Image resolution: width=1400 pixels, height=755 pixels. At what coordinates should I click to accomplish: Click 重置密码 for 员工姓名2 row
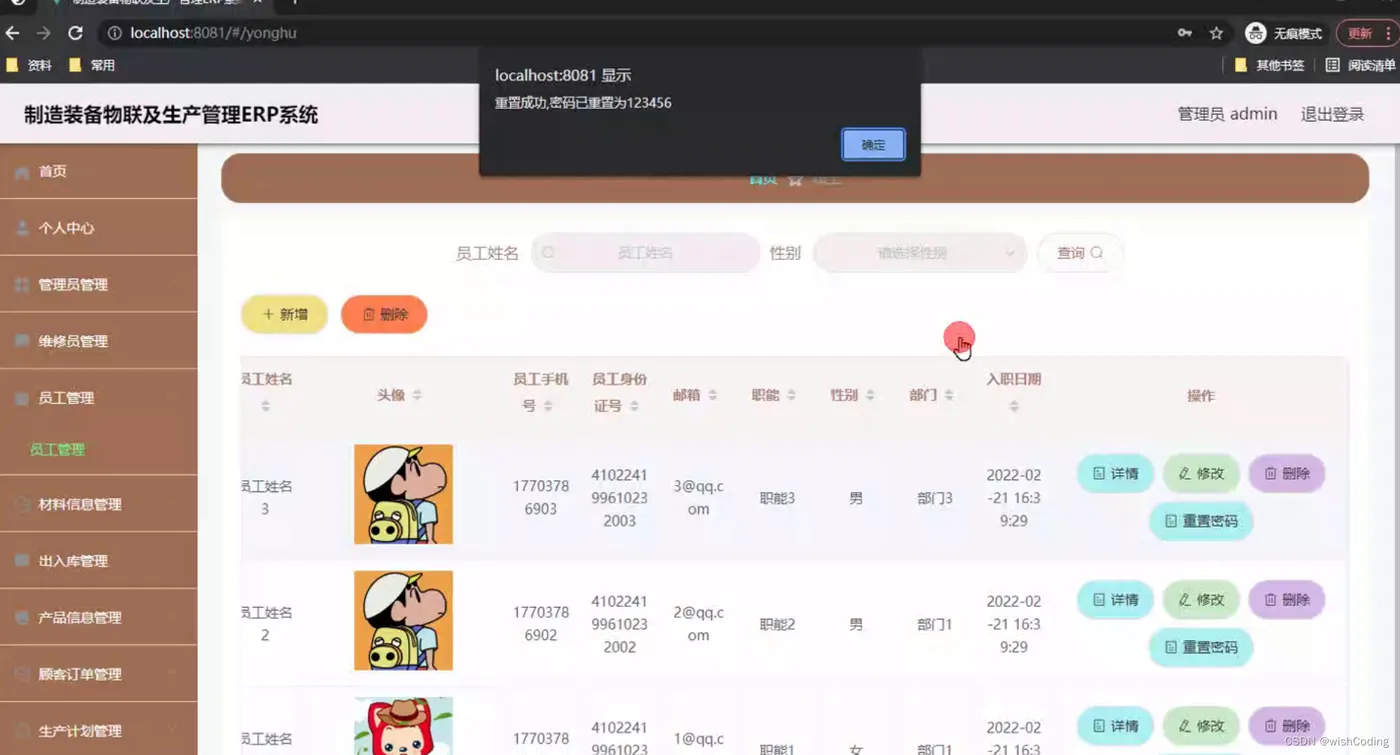(1201, 647)
